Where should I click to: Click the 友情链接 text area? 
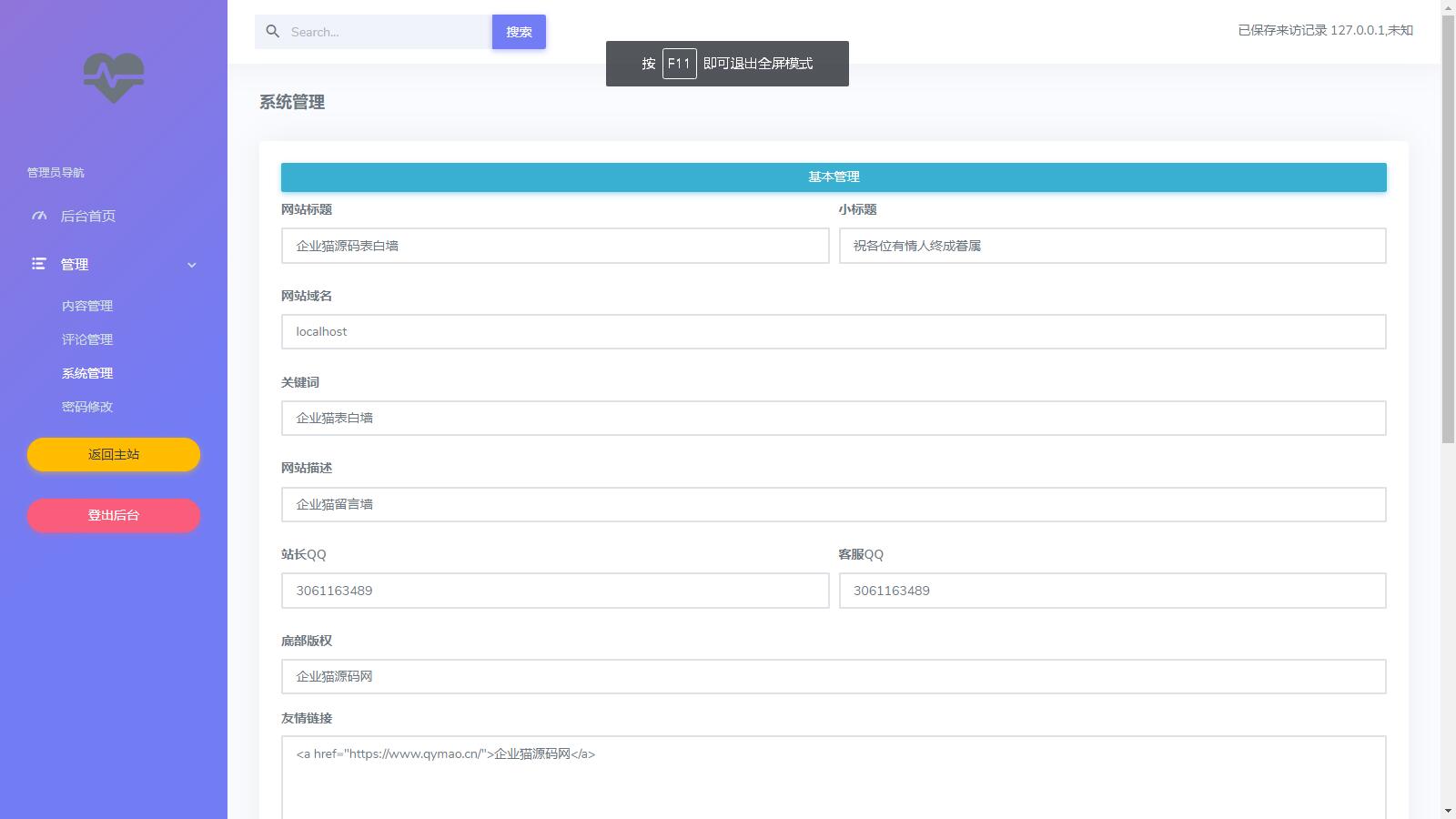point(834,773)
